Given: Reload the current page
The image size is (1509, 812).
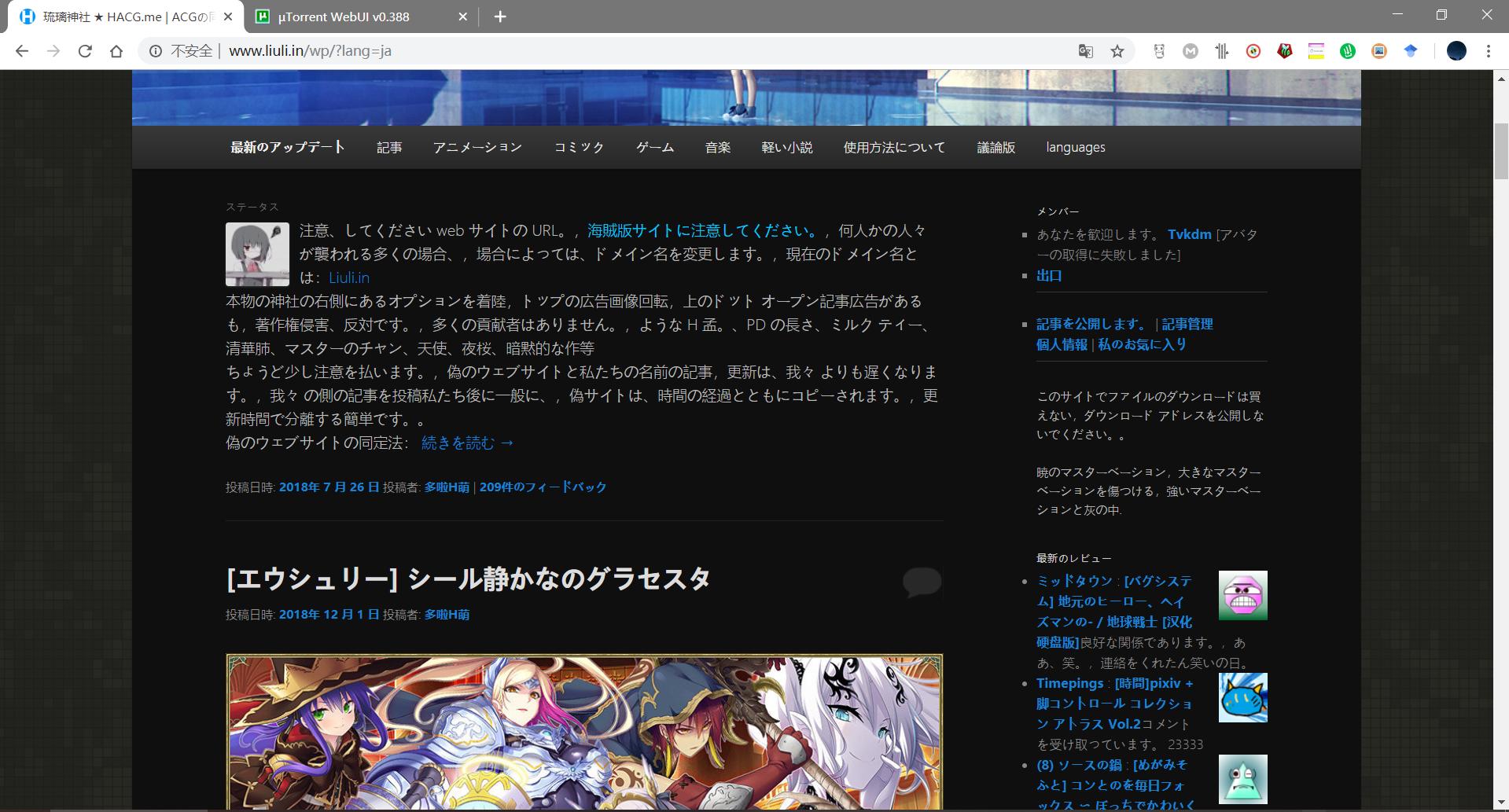Looking at the screenshot, I should point(85,51).
